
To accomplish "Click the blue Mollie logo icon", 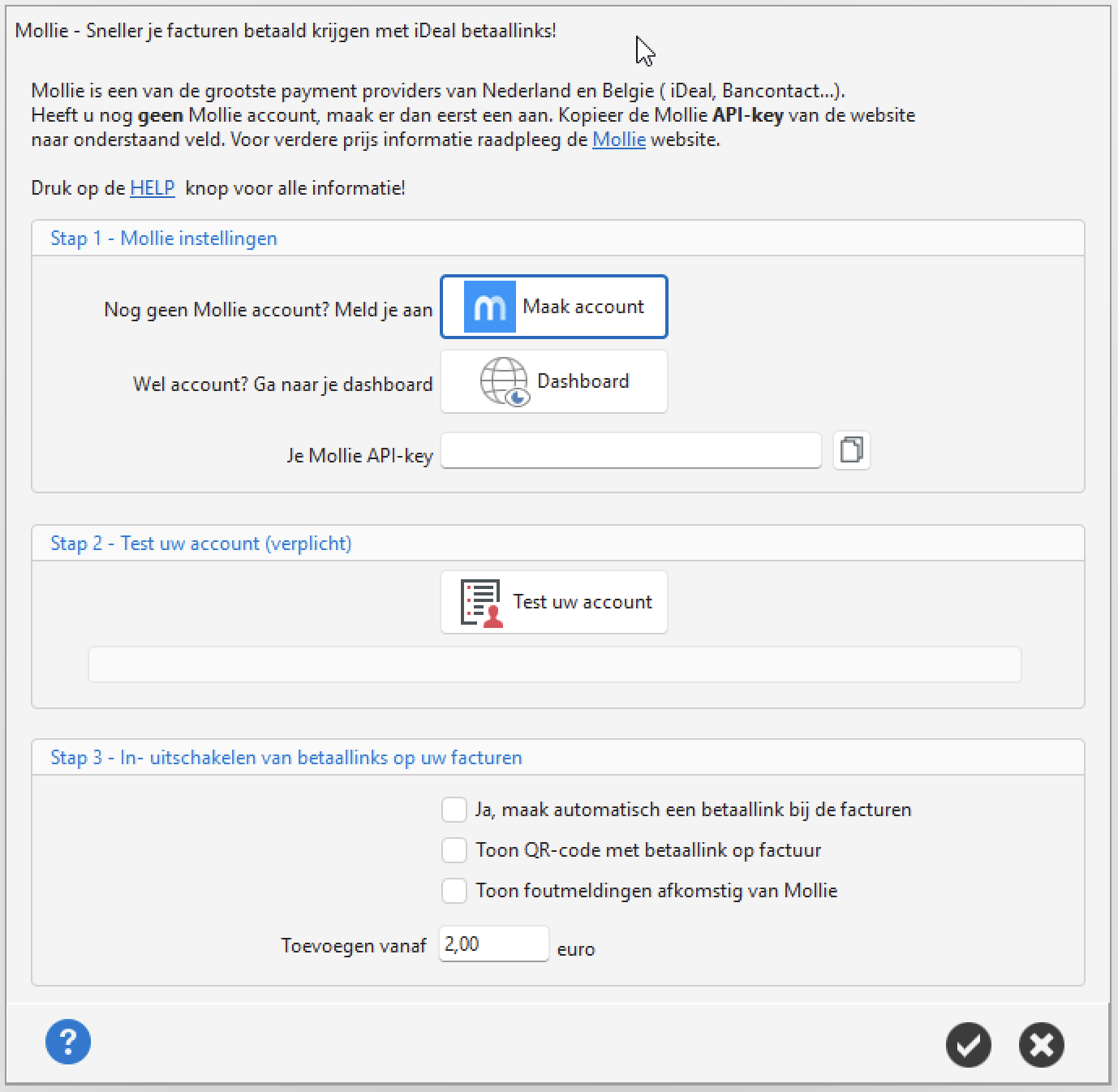I will (490, 307).
